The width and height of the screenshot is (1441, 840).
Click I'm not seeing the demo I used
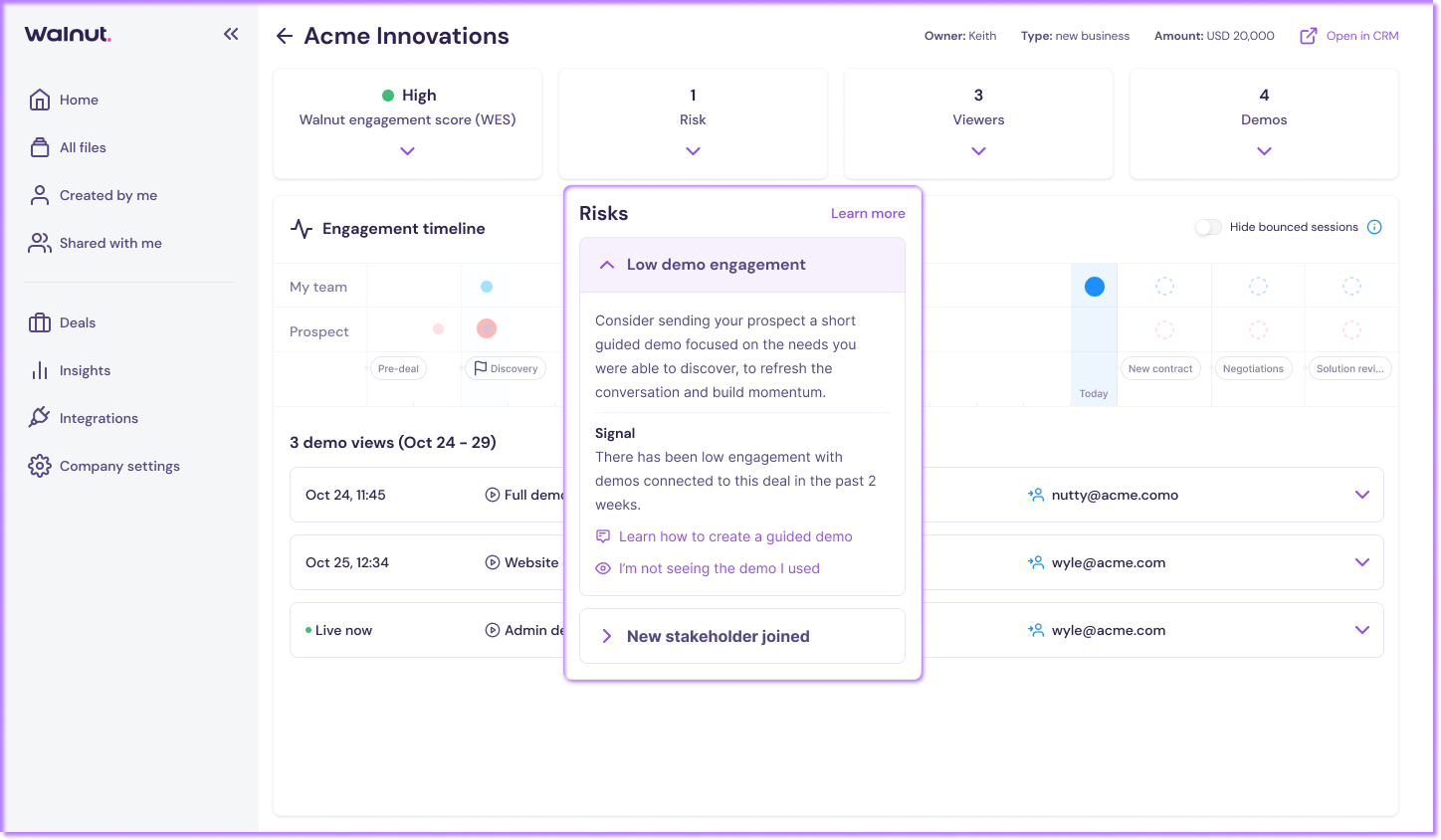(719, 568)
